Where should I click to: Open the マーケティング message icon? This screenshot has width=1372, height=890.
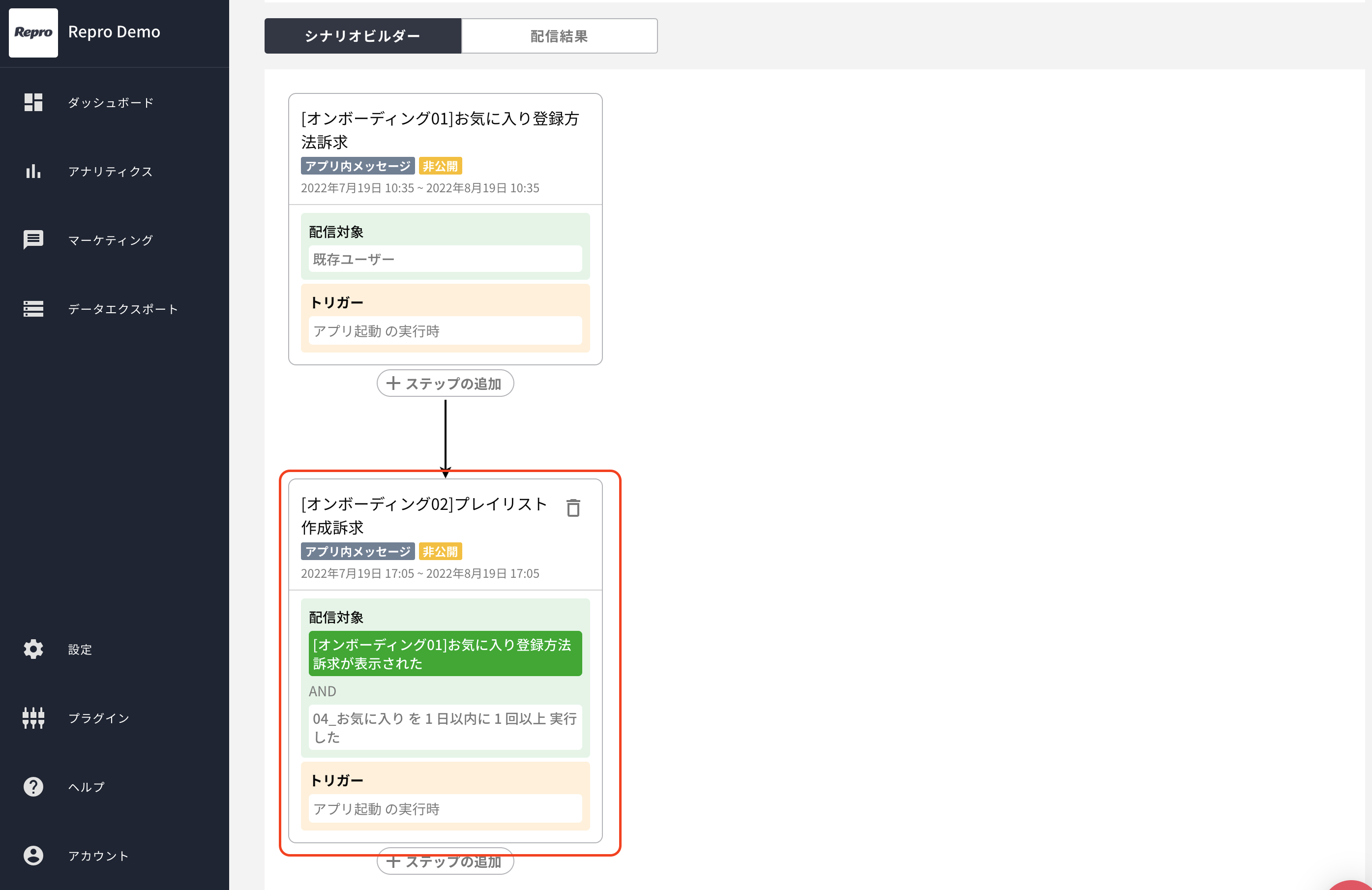click(33, 240)
